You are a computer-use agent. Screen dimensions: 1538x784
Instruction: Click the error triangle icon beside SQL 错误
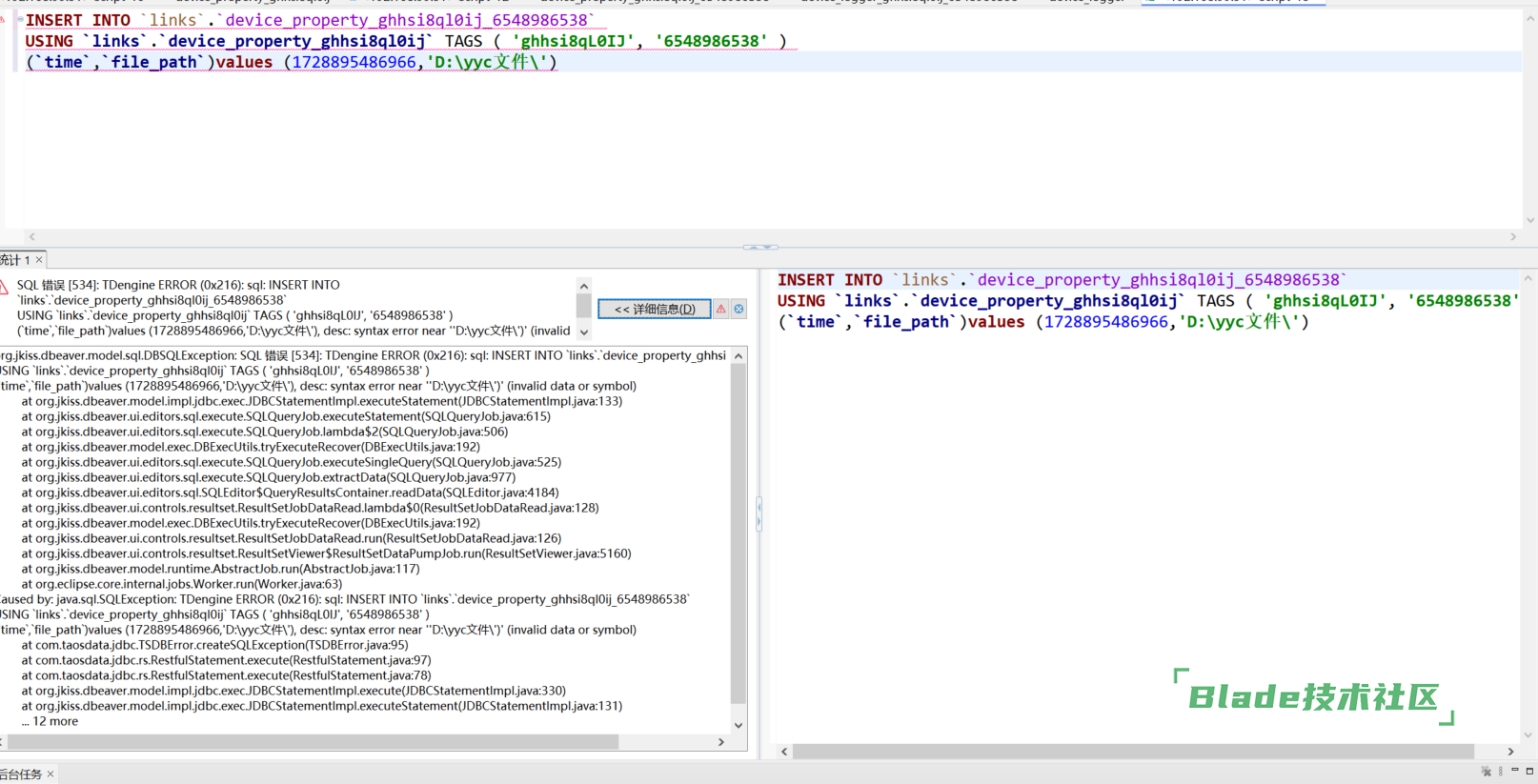point(5,286)
